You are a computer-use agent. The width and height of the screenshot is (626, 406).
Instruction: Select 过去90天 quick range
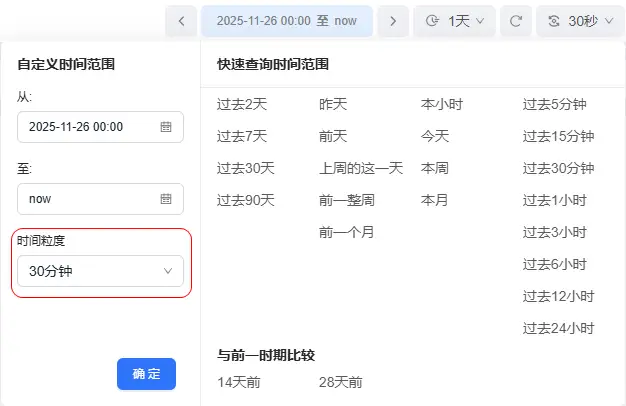click(x=246, y=200)
